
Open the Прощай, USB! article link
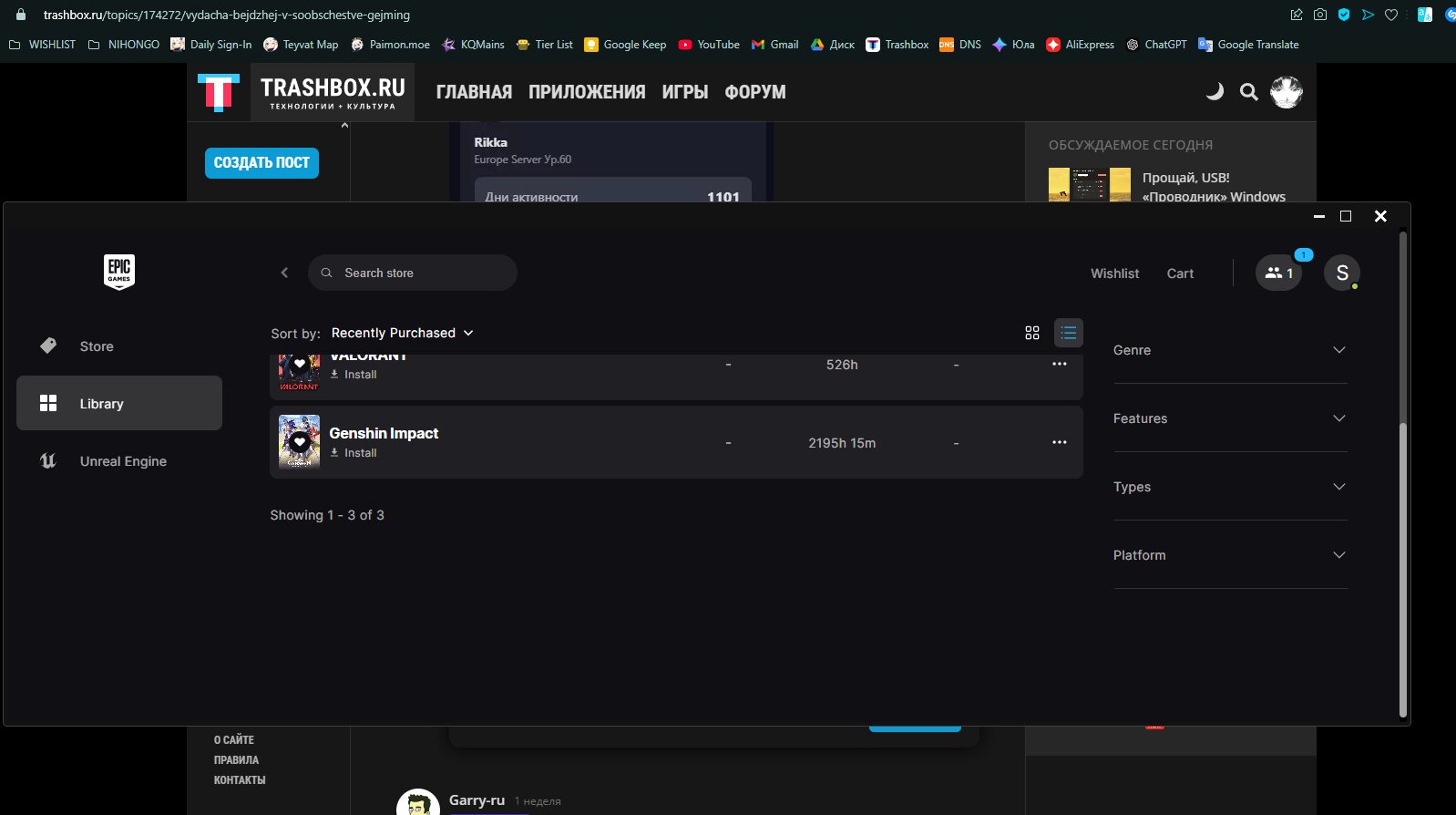point(1214,187)
